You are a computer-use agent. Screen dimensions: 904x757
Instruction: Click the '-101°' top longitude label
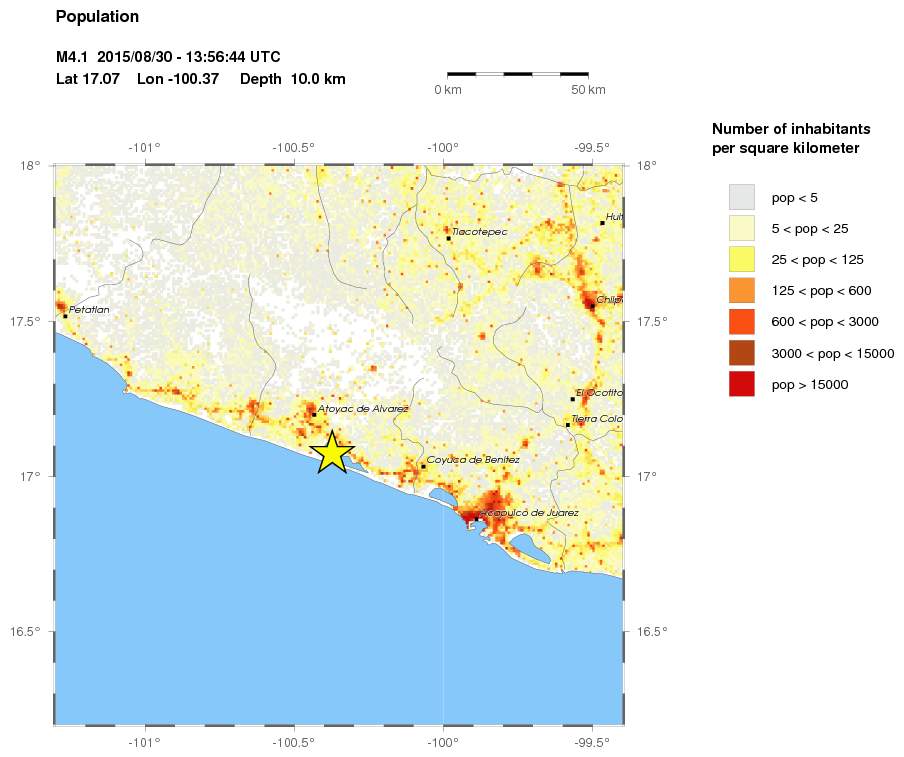click(x=144, y=148)
